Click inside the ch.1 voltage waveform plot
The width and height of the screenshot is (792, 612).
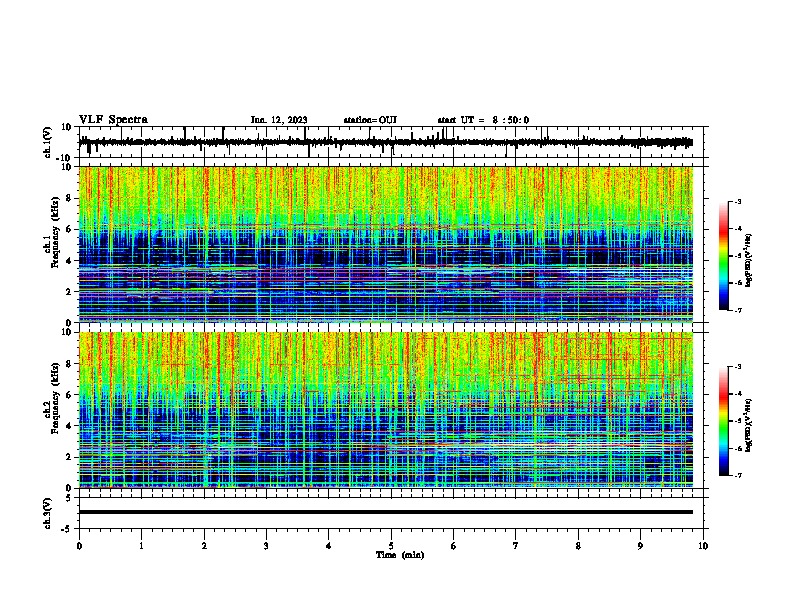tap(393, 142)
